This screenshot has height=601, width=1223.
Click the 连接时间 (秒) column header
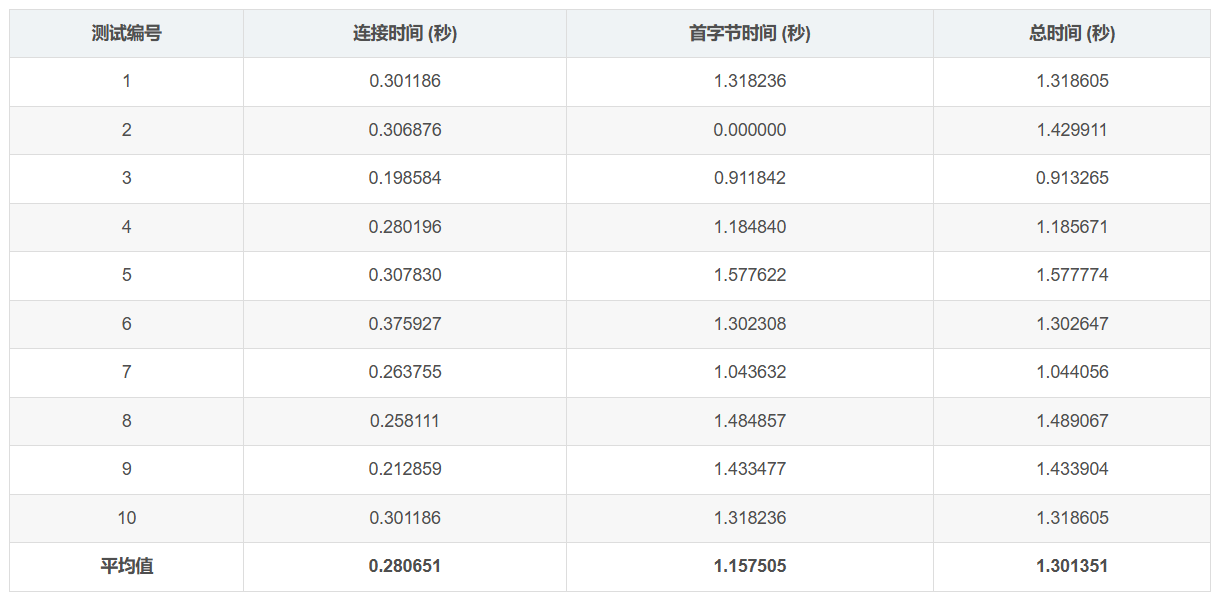[x=403, y=33]
